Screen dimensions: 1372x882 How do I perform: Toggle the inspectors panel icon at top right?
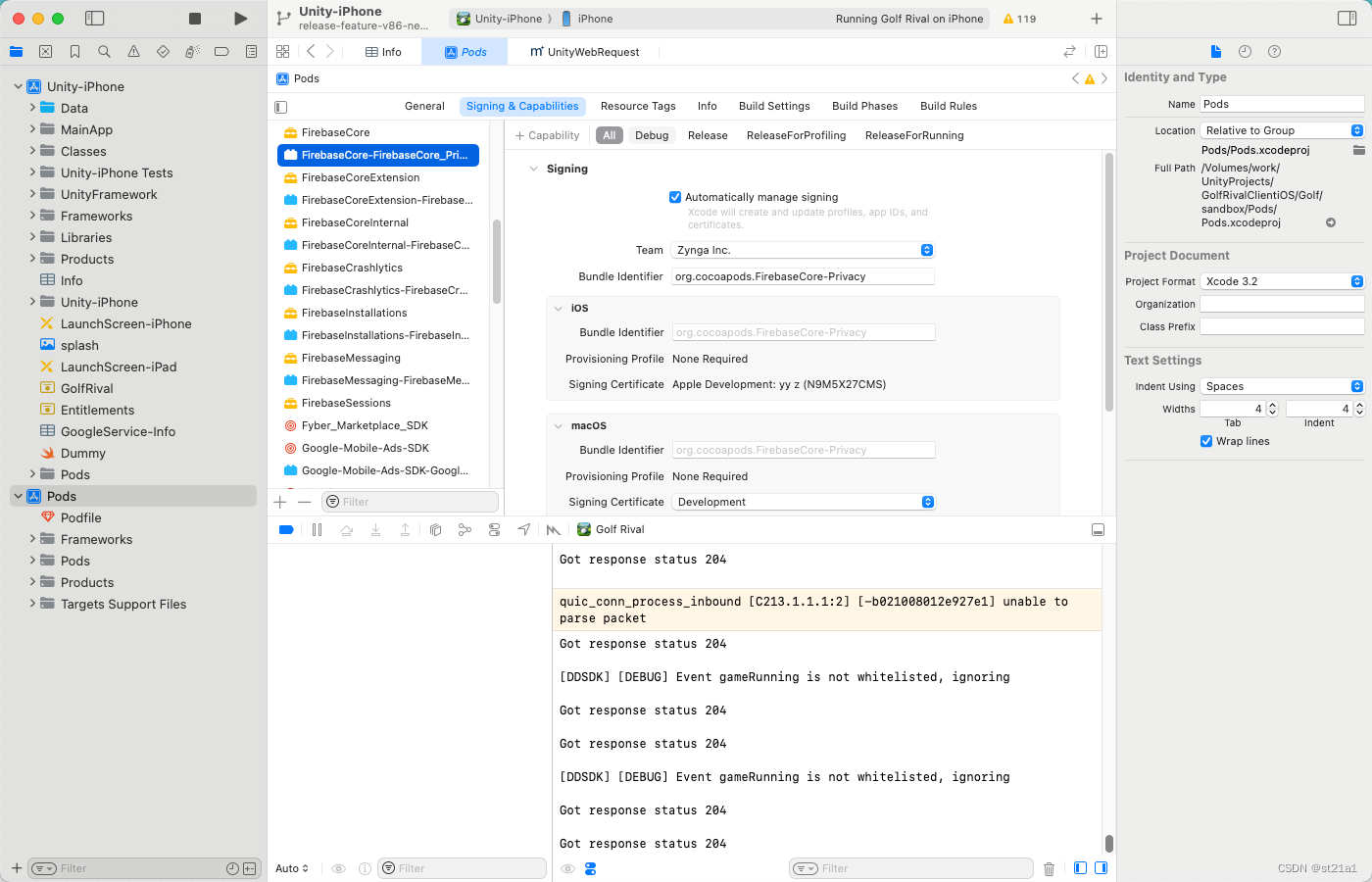(1347, 19)
